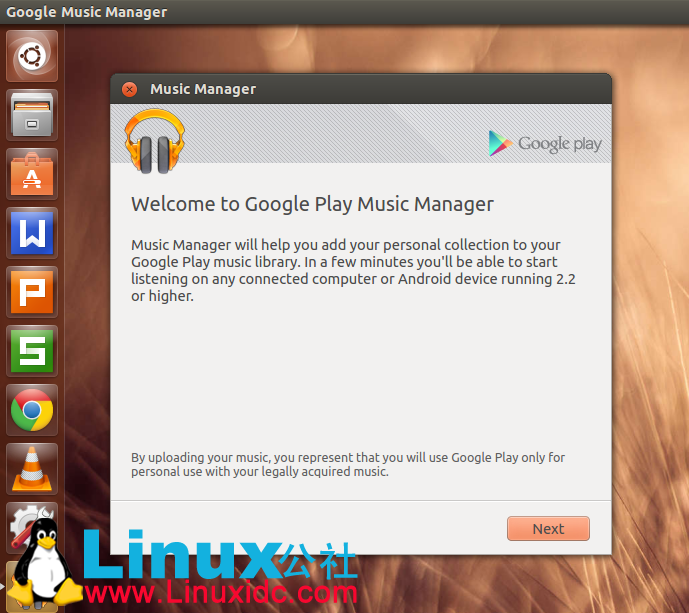Screen dimensions: 689x613
Task: Launch Google Chrome browser
Action: 32,410
